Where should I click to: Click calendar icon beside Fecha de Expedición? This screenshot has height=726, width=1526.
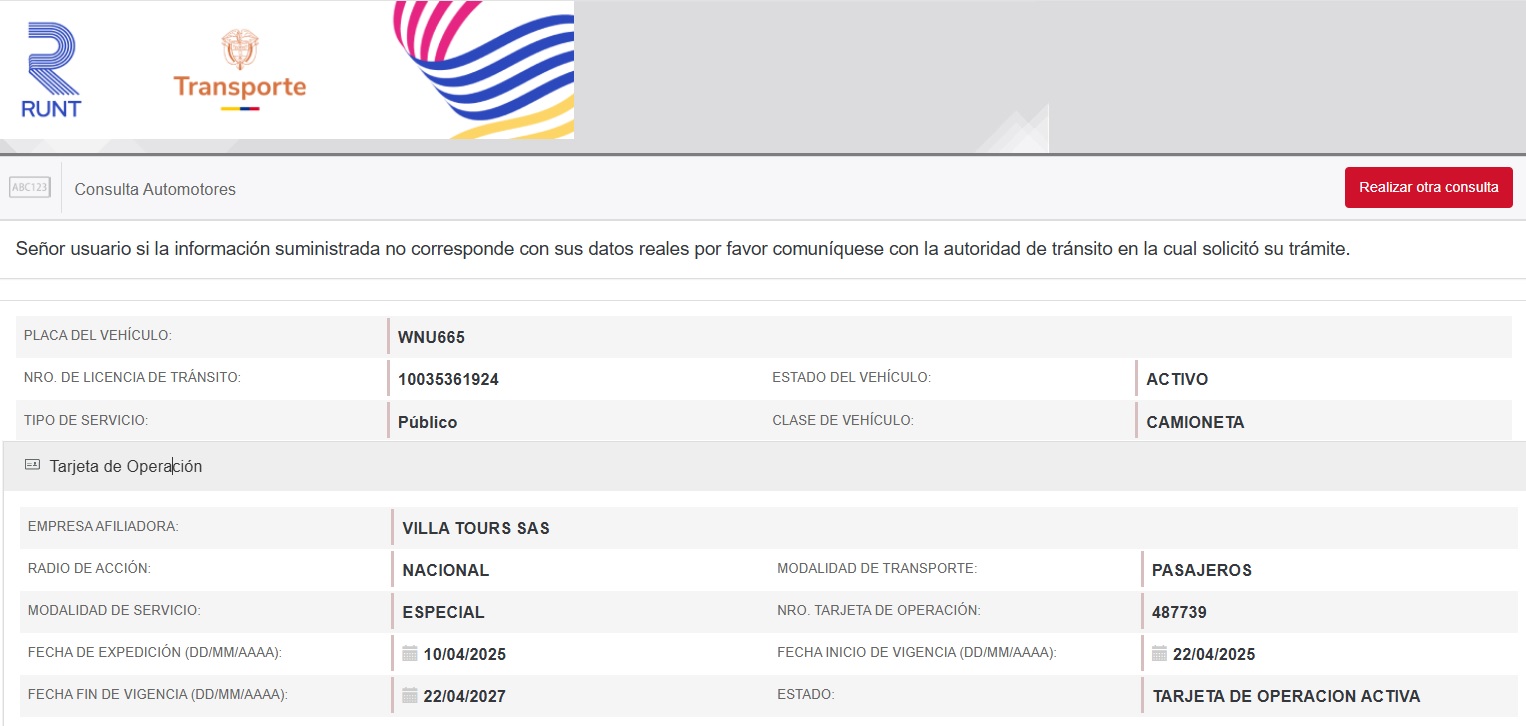click(409, 654)
